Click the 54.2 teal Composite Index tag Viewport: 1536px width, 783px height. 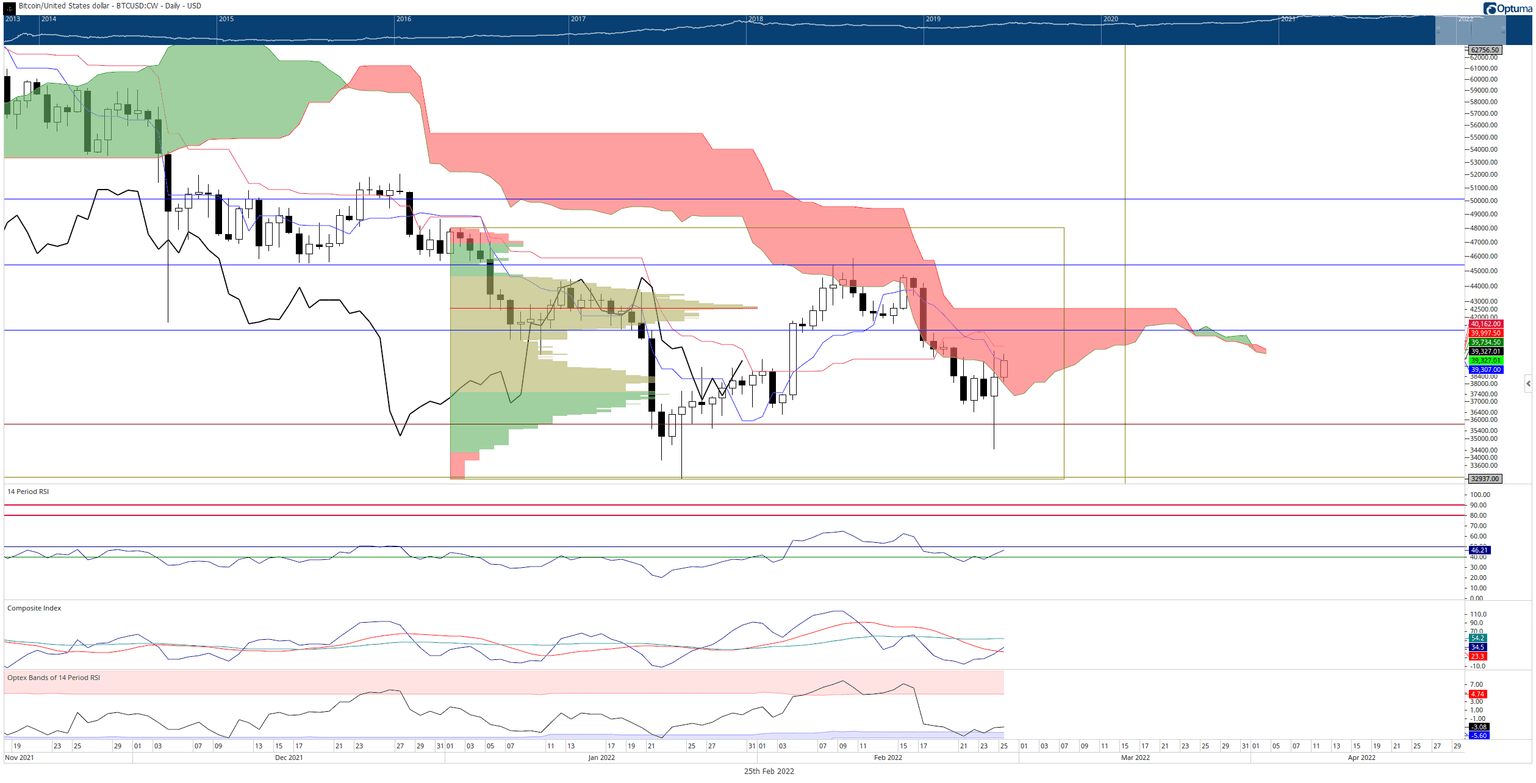point(1479,638)
